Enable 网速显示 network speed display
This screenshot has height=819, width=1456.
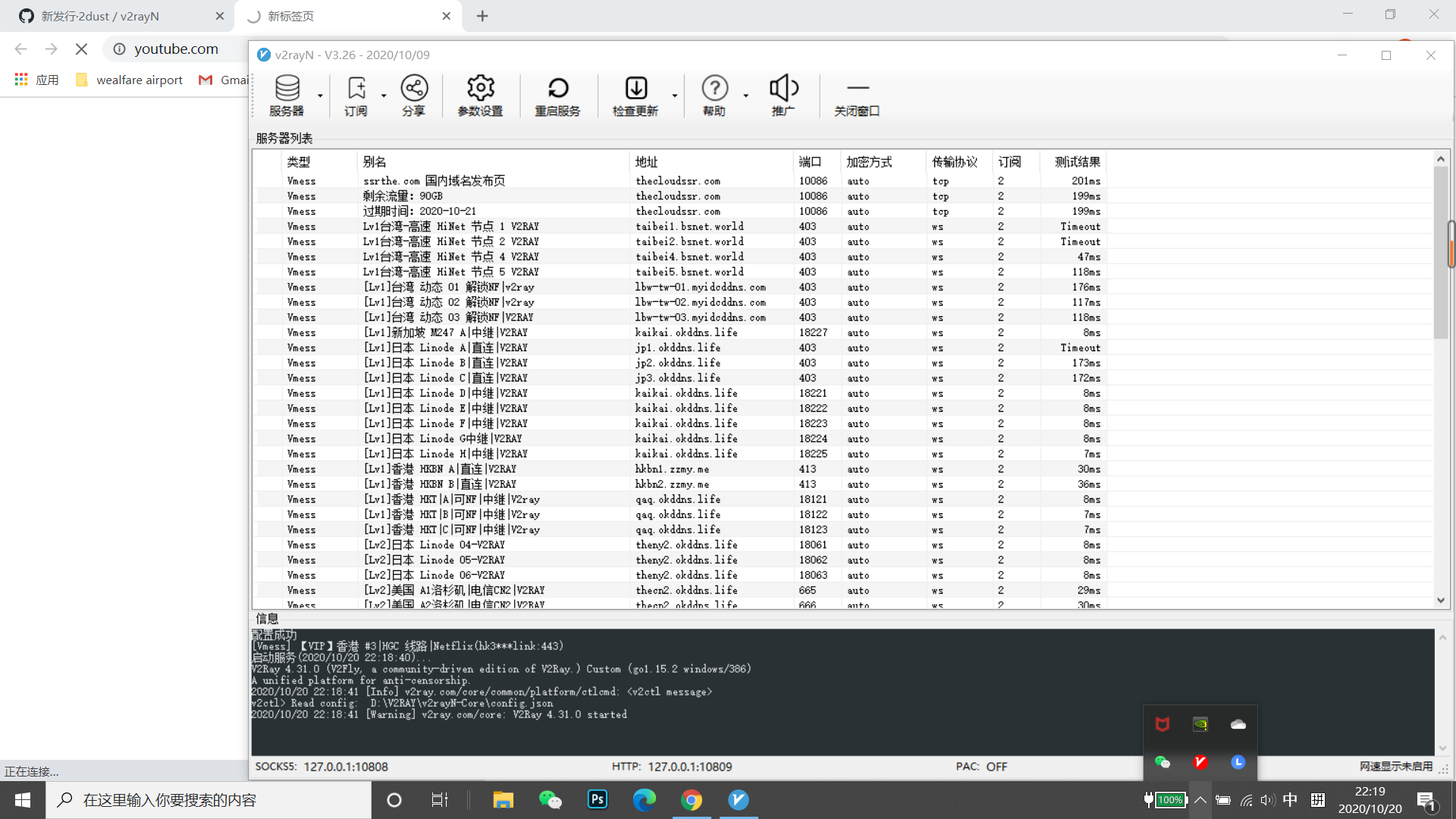(x=1396, y=766)
